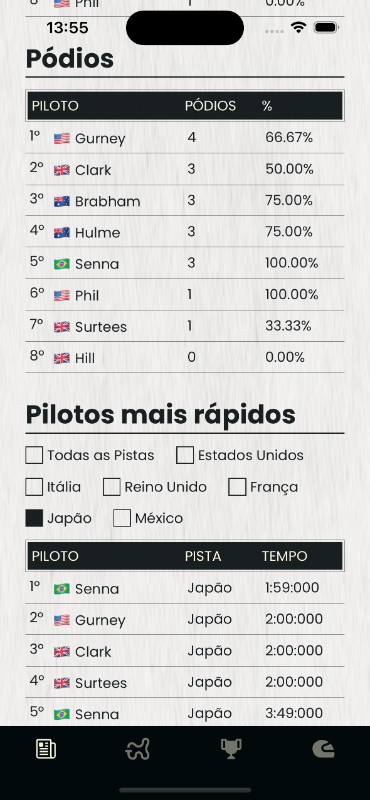Select the PÓDIOS column header
370x800 pixels.
click(210, 106)
